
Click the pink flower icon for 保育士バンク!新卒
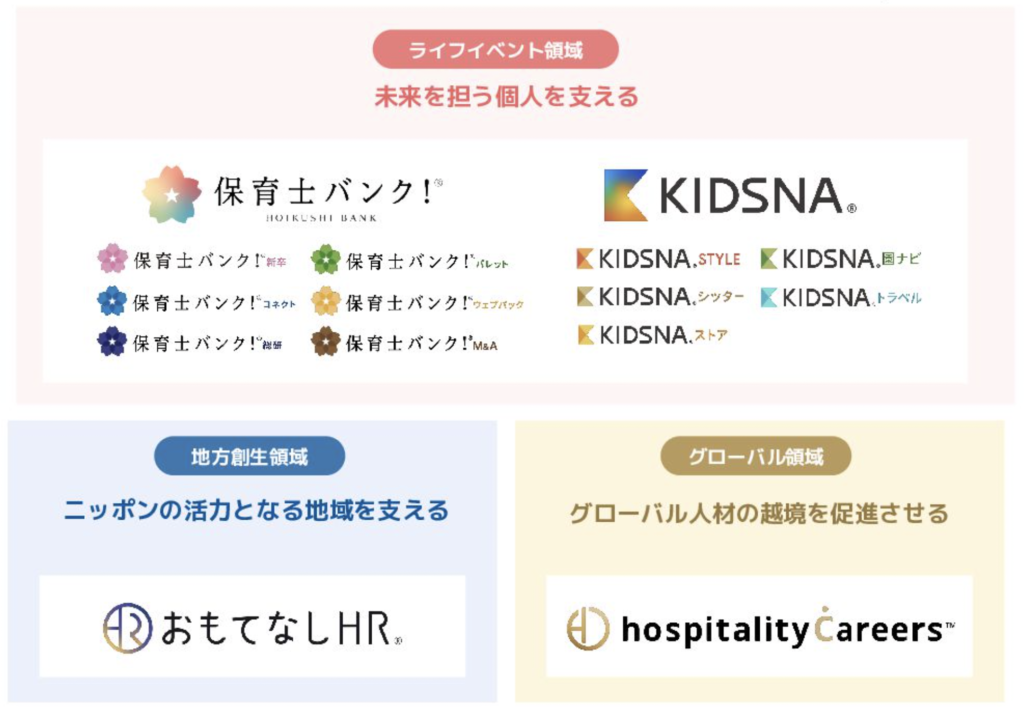pyautogui.click(x=112, y=259)
